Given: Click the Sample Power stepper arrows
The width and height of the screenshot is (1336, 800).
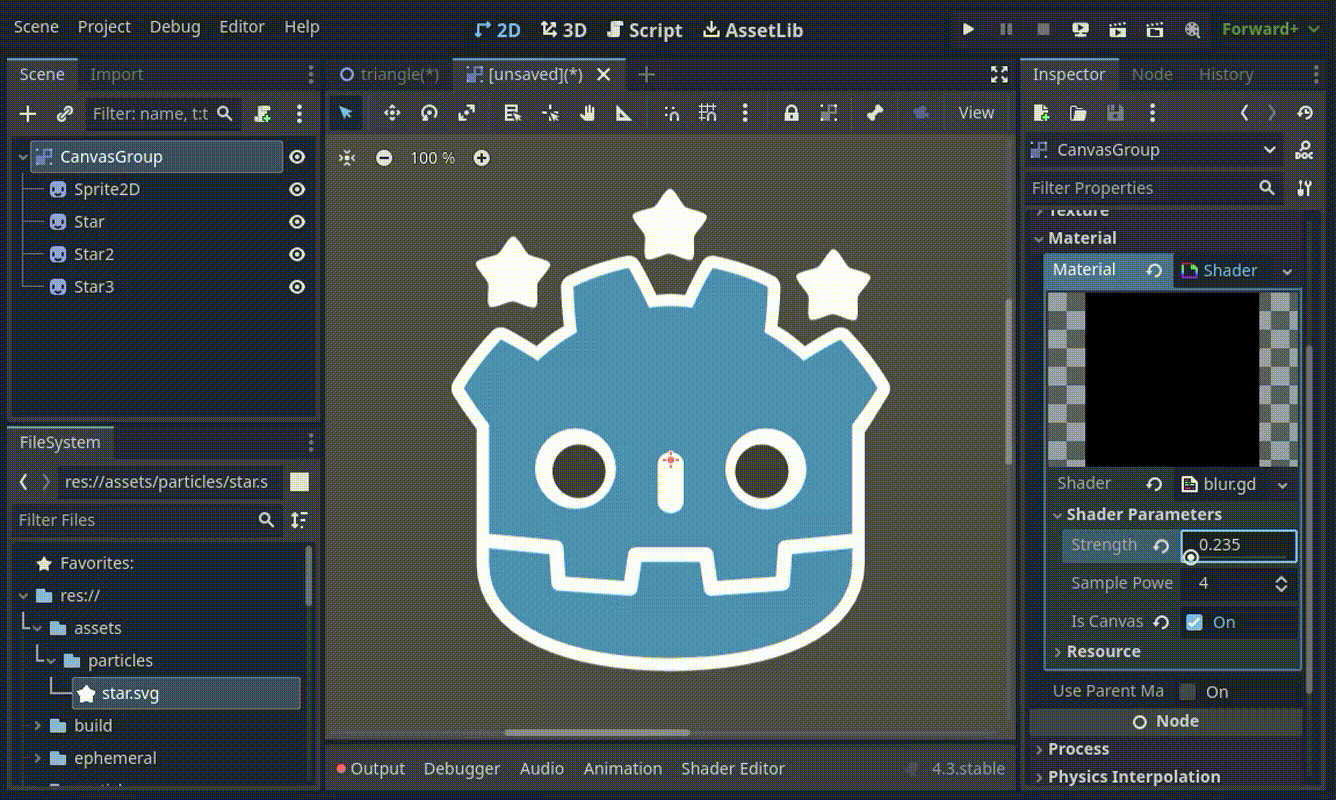Looking at the screenshot, I should point(1281,584).
